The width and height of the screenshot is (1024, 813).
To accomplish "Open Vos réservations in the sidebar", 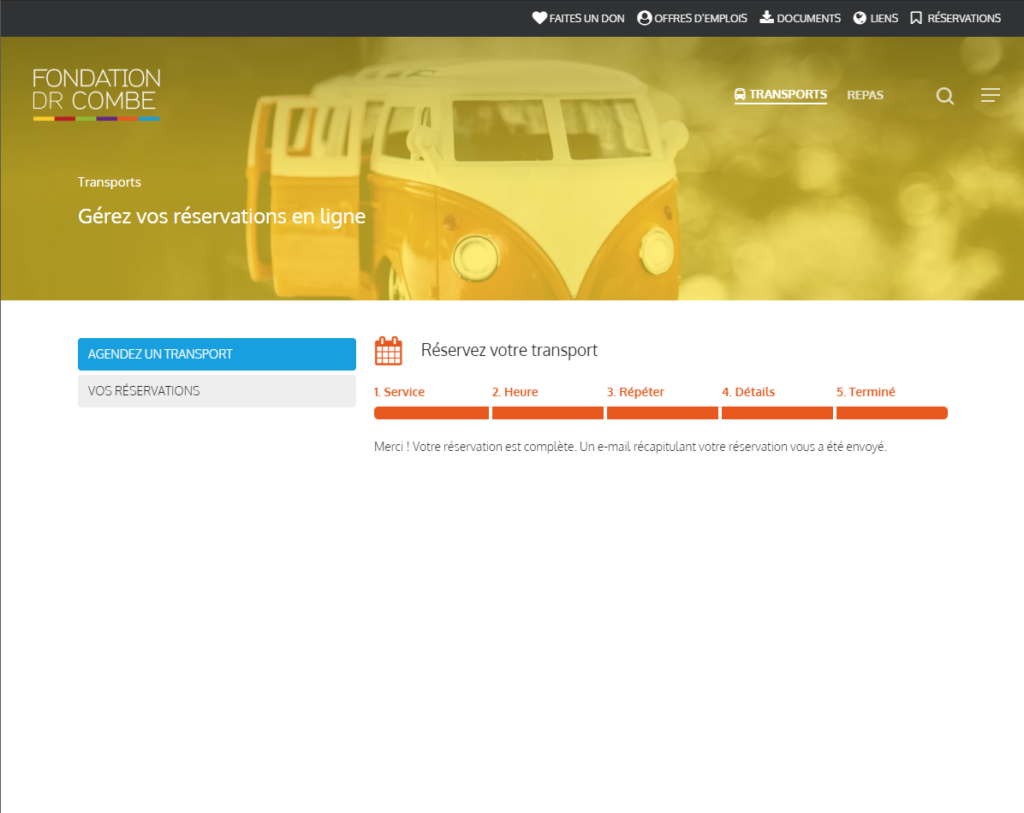I will coord(217,391).
